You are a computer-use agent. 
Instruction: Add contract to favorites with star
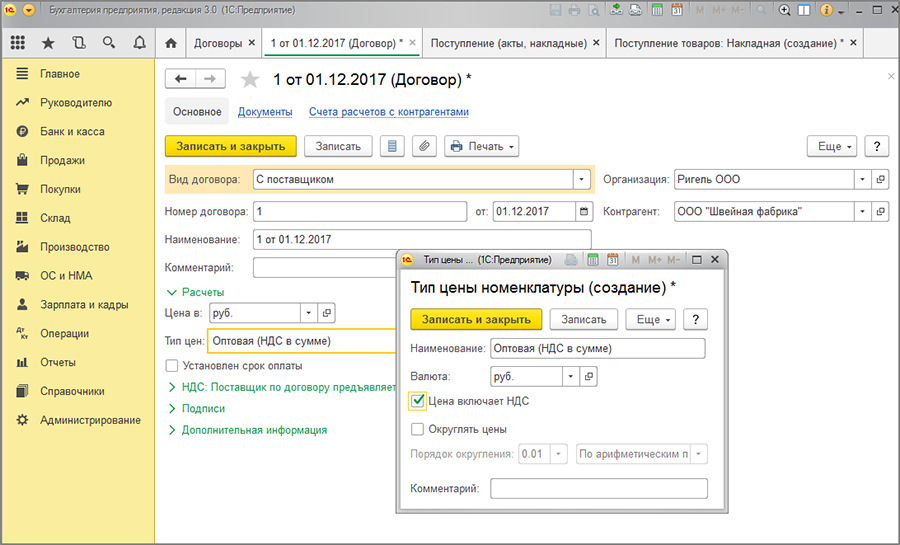click(249, 80)
